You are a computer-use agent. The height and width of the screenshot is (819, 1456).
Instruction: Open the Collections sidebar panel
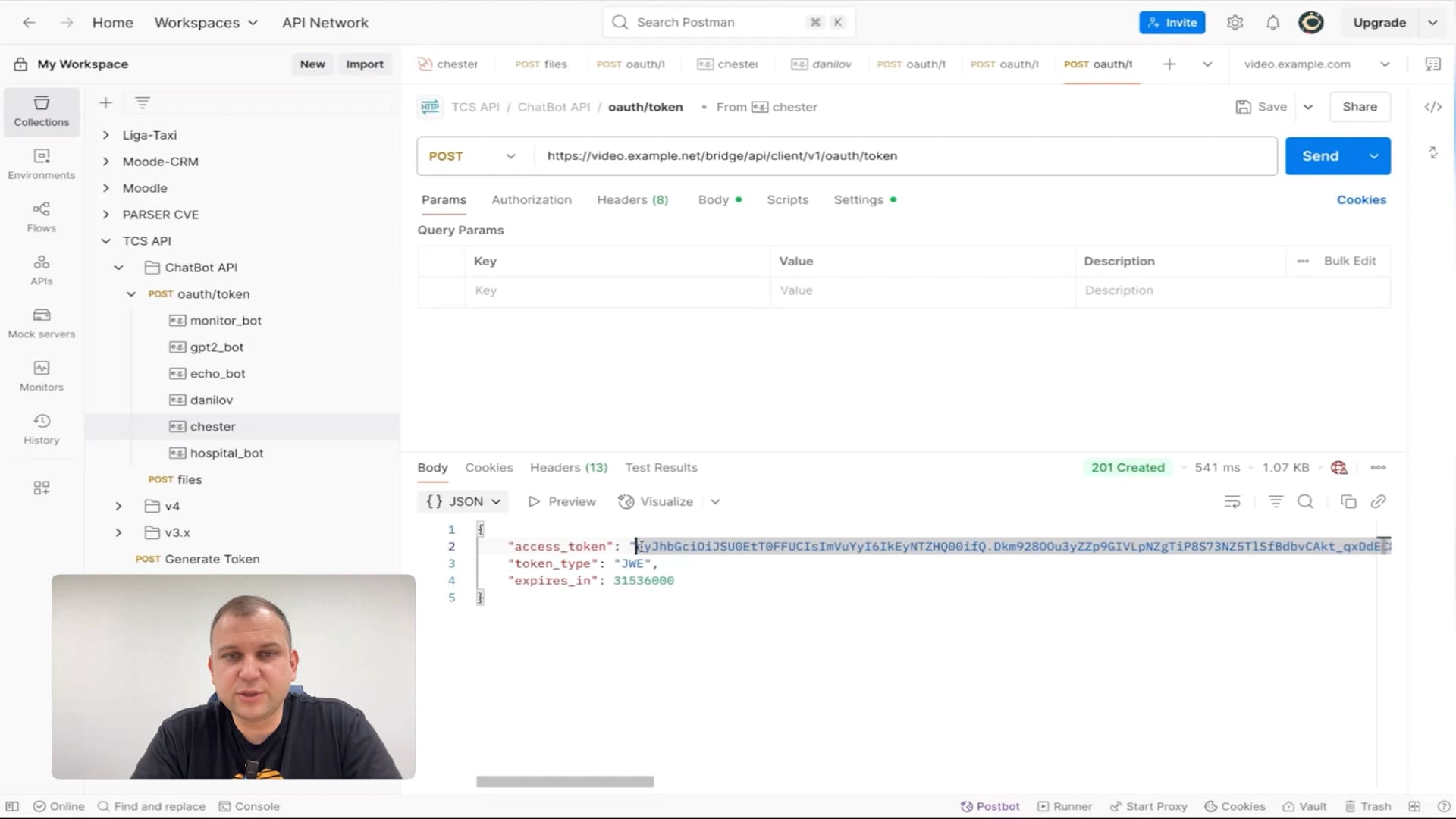pyautogui.click(x=41, y=111)
